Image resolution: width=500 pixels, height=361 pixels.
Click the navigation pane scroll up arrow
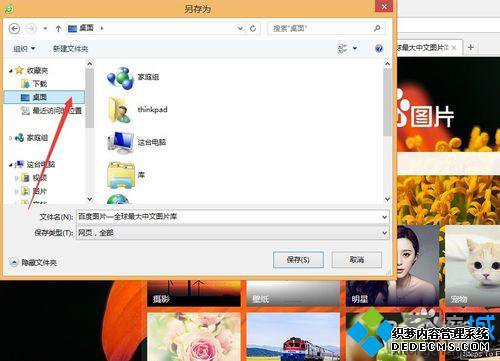pos(89,64)
